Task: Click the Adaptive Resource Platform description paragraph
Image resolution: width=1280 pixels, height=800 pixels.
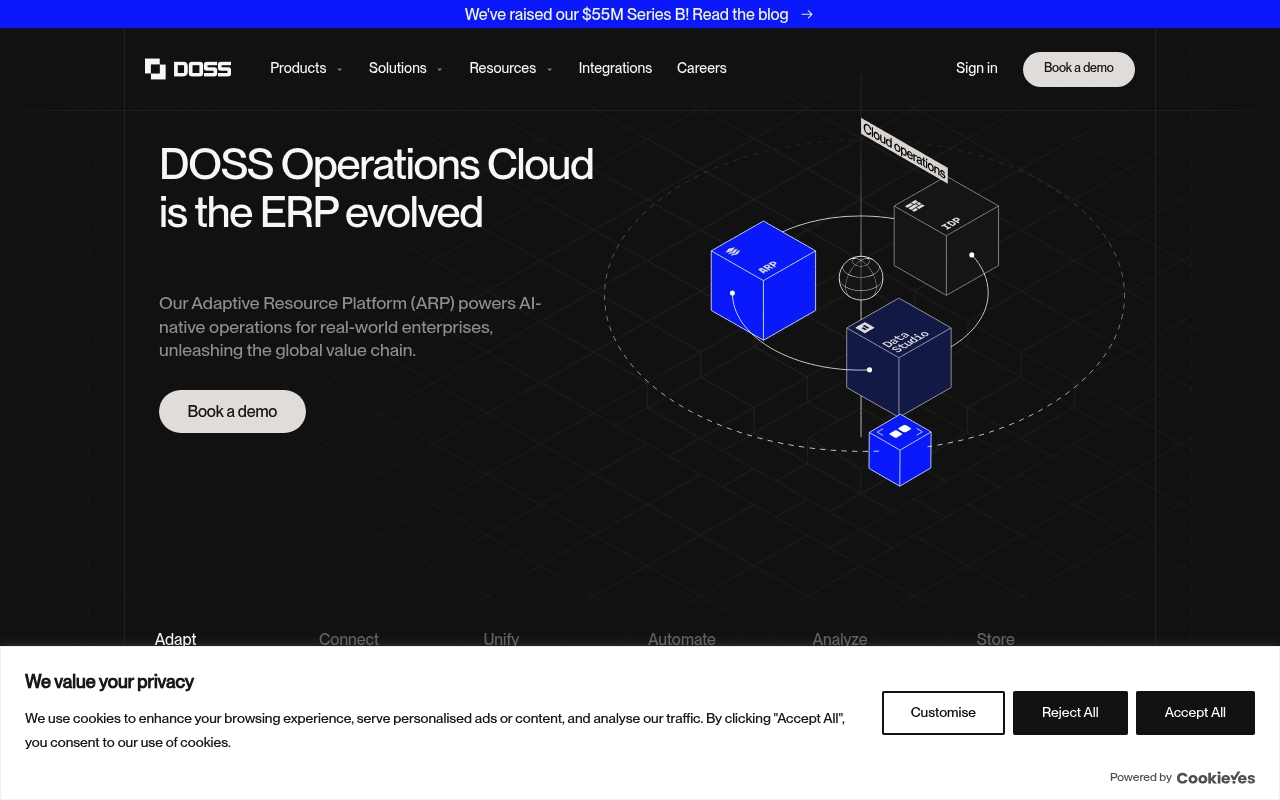Action: click(x=350, y=327)
